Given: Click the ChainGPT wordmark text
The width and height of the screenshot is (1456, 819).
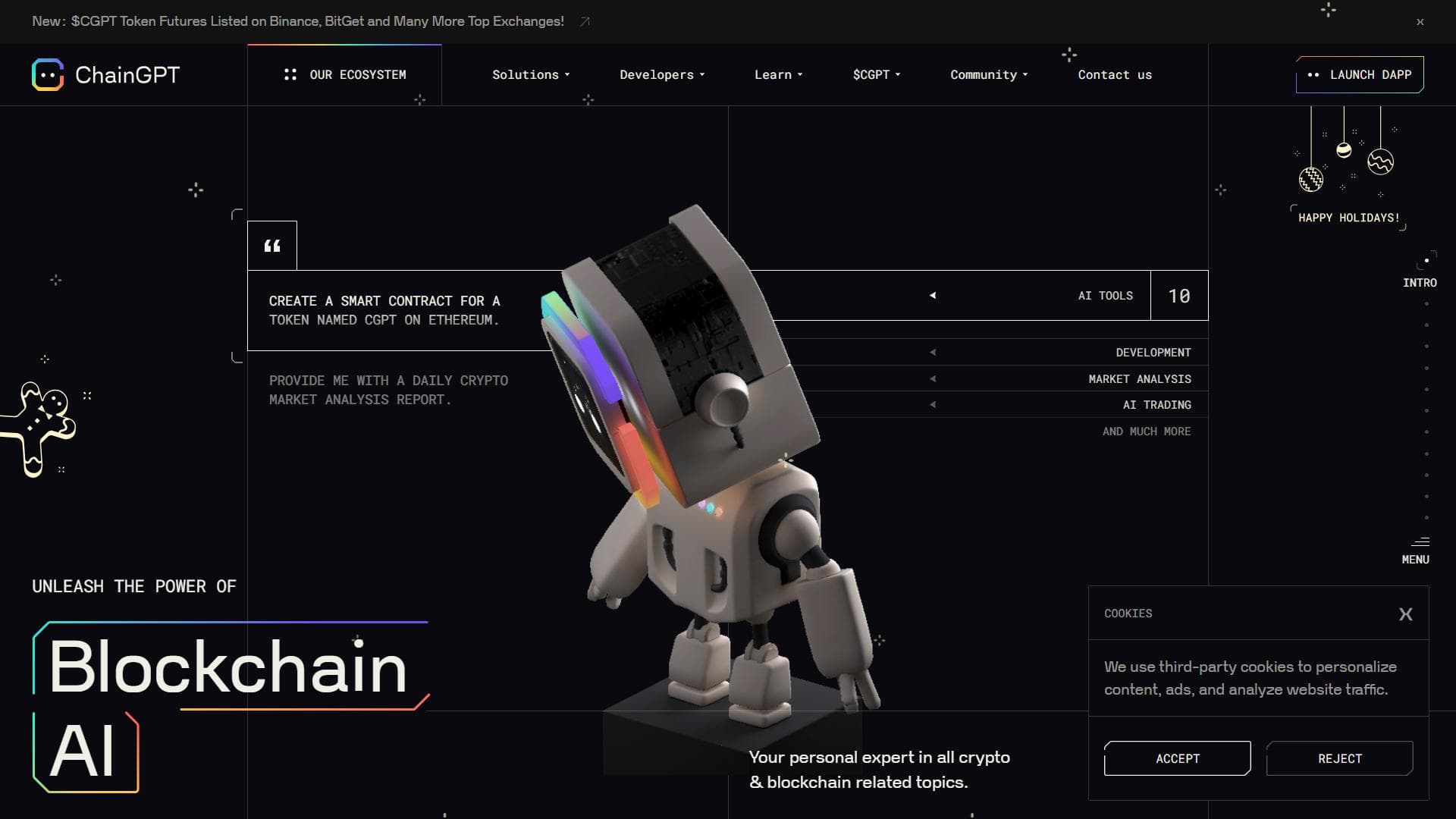Looking at the screenshot, I should pos(127,75).
